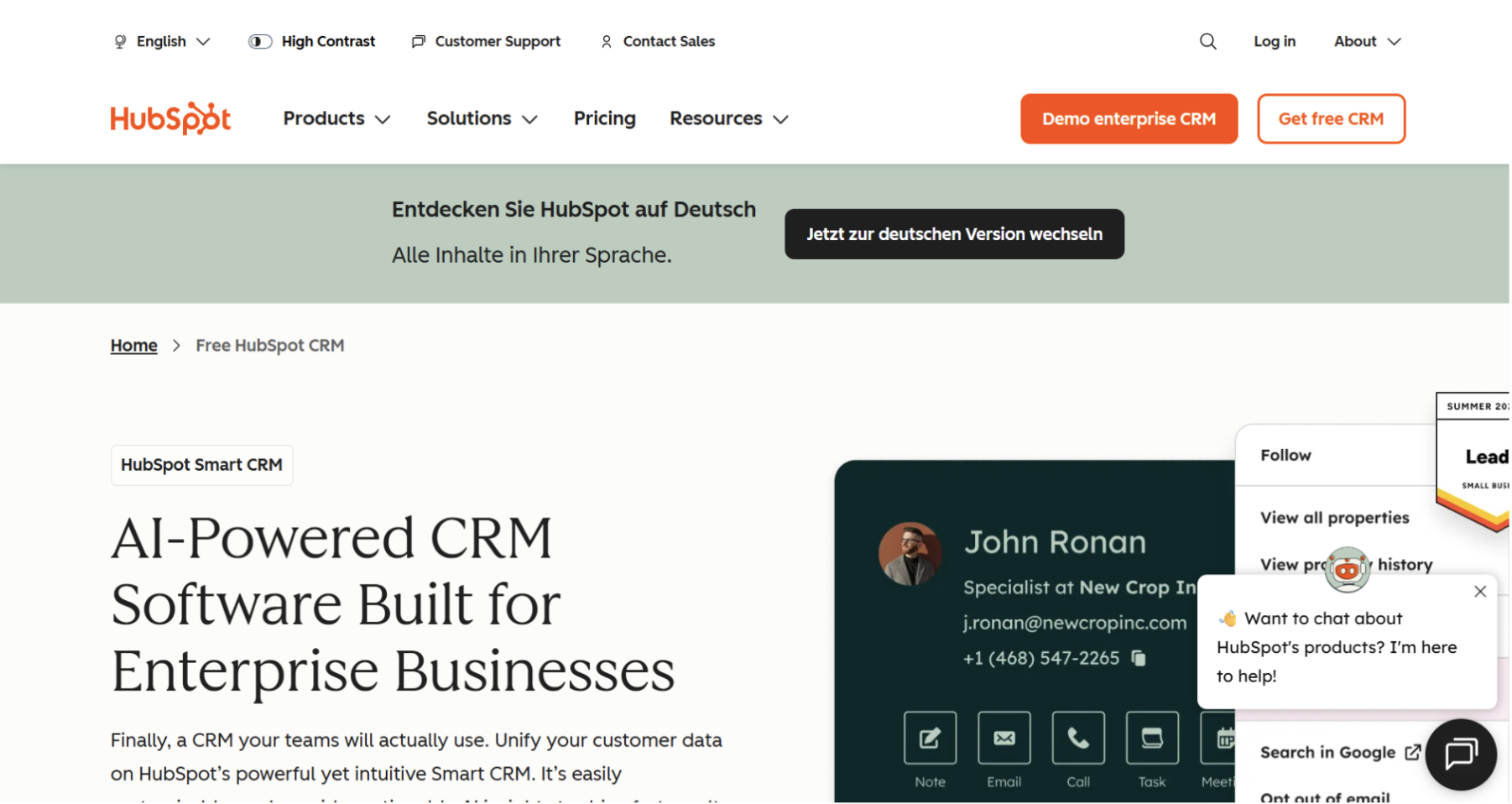Click the AI-Powered CRM Software headline

[393, 604]
